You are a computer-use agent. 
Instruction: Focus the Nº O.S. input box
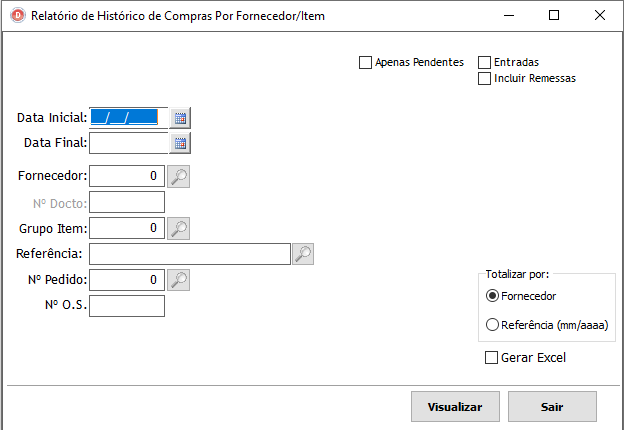point(126,305)
